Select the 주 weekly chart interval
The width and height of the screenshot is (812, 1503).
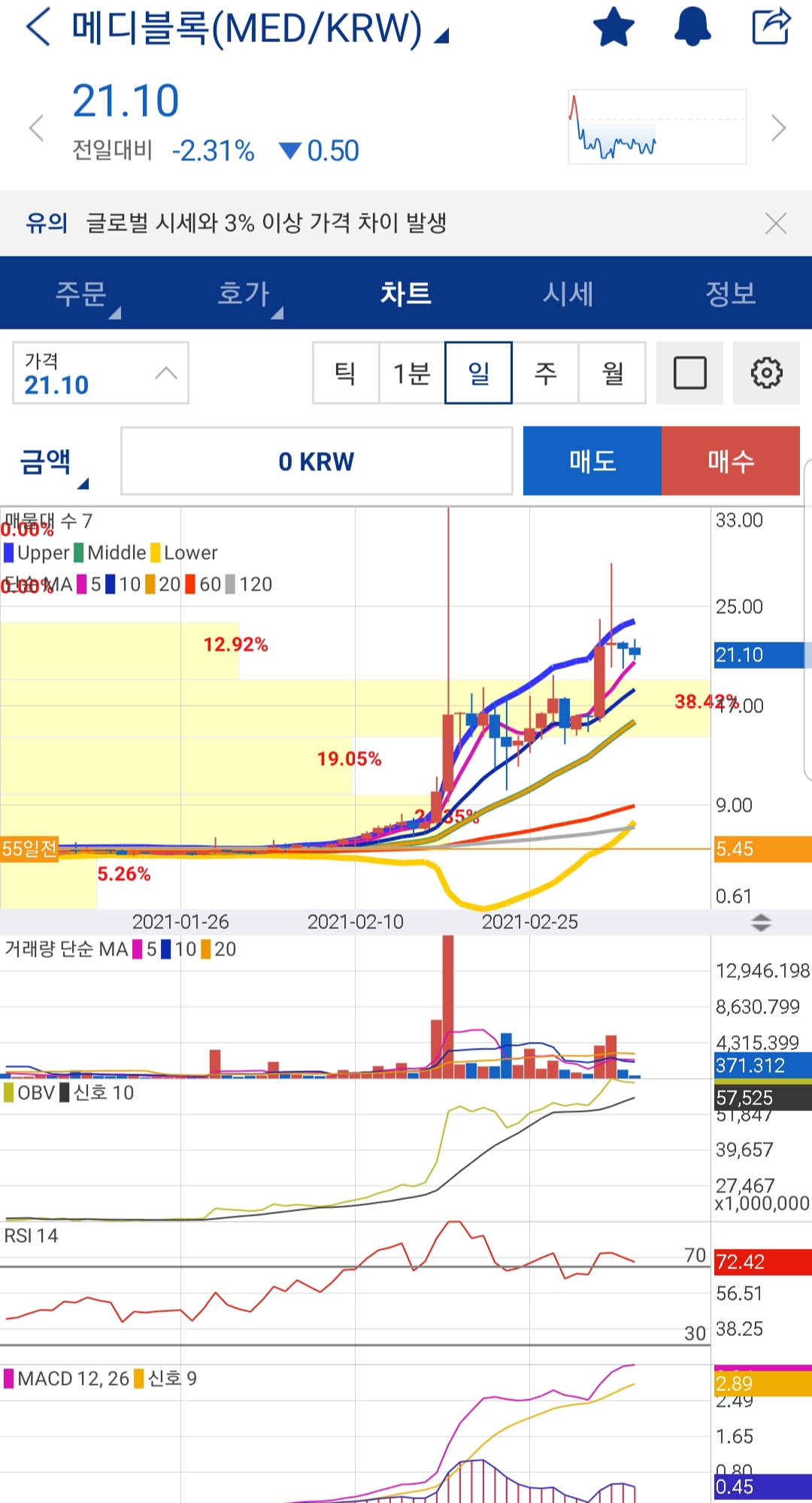tap(545, 373)
